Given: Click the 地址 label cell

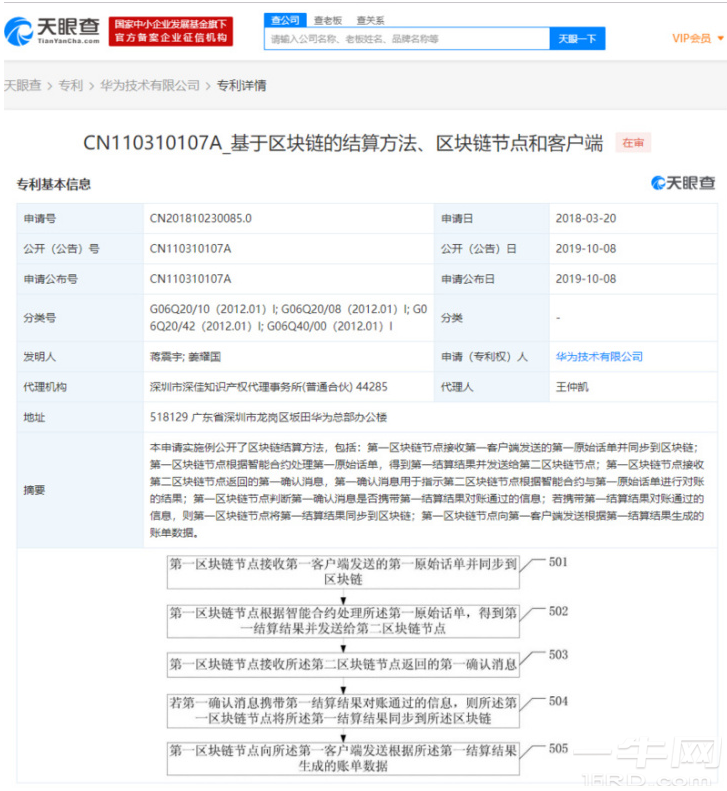Looking at the screenshot, I should (x=80, y=417).
